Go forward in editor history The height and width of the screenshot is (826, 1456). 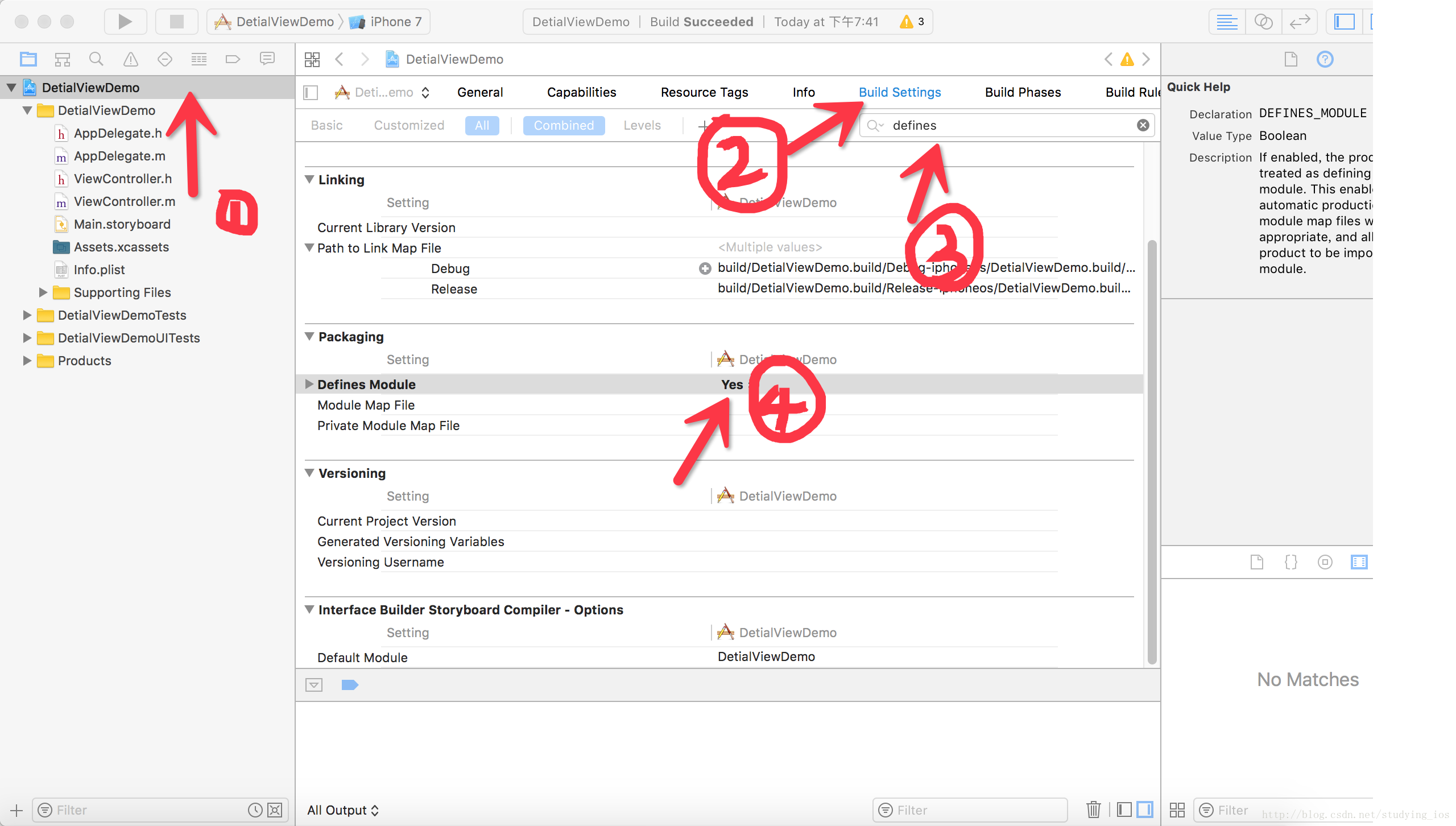tap(365, 59)
